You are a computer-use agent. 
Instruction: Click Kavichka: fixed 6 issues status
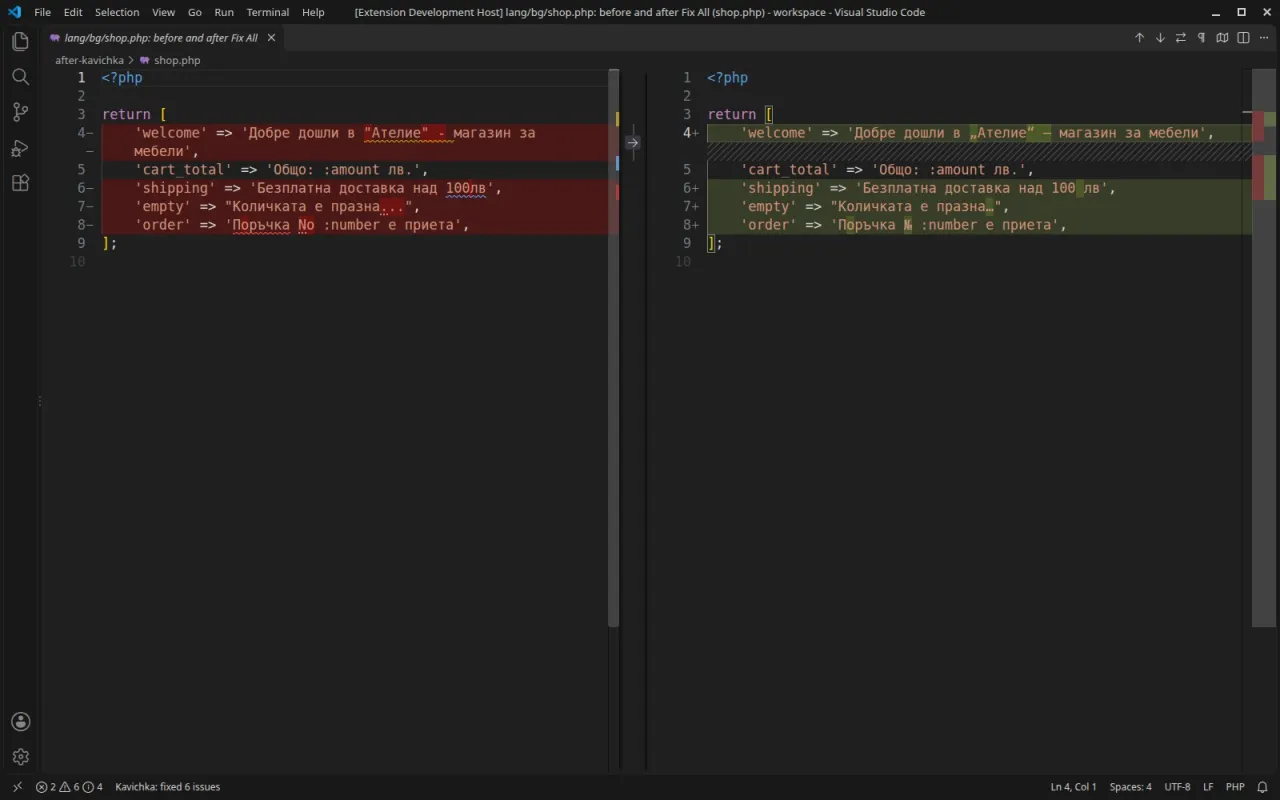167,787
